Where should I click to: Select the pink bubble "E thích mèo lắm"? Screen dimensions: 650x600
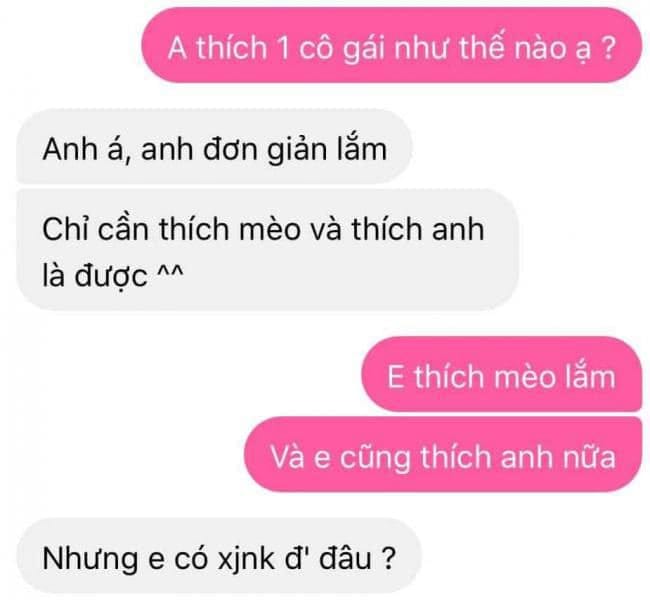502,374
